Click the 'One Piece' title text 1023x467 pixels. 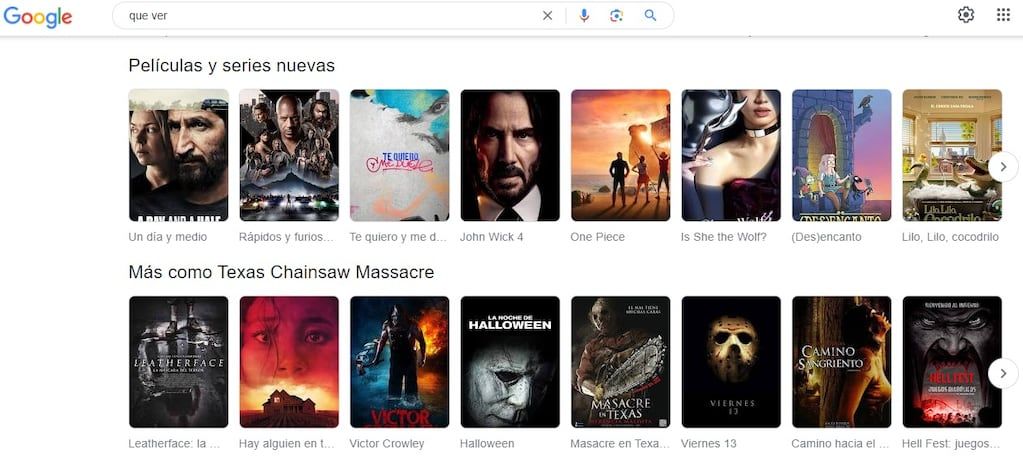click(598, 237)
